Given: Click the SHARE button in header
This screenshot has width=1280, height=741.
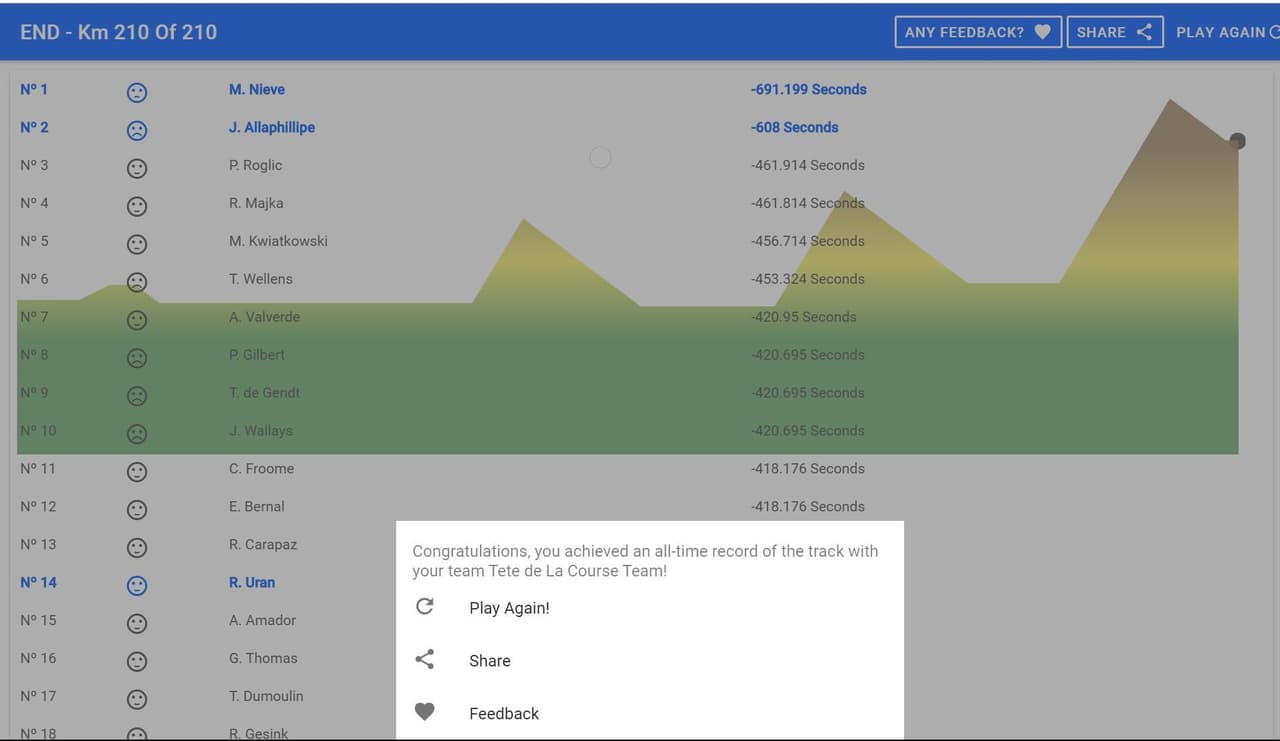Looking at the screenshot, I should [1115, 32].
